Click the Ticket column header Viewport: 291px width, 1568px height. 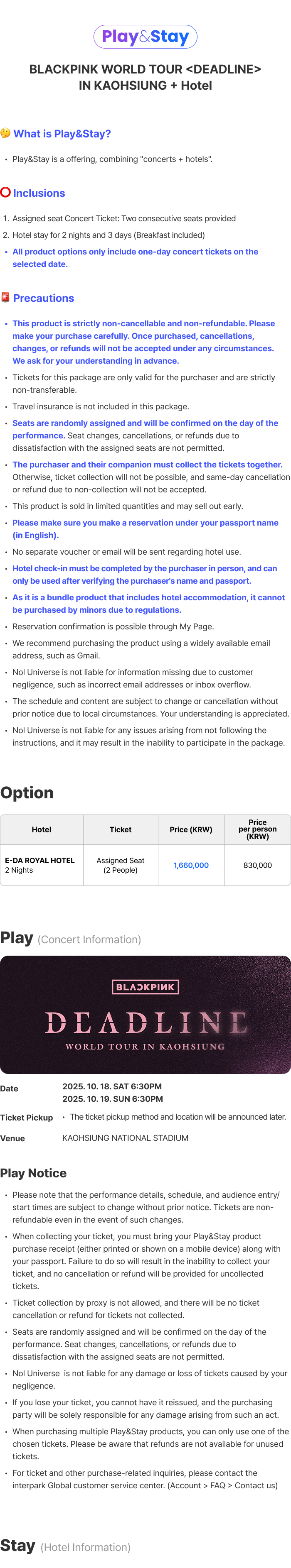(120, 829)
